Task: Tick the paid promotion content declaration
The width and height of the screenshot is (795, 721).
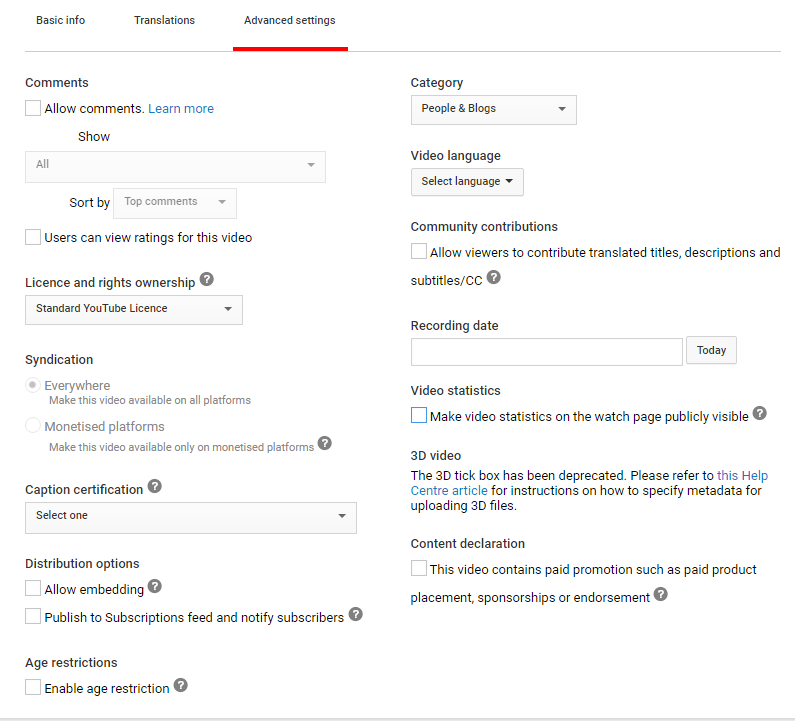Action: (419, 568)
